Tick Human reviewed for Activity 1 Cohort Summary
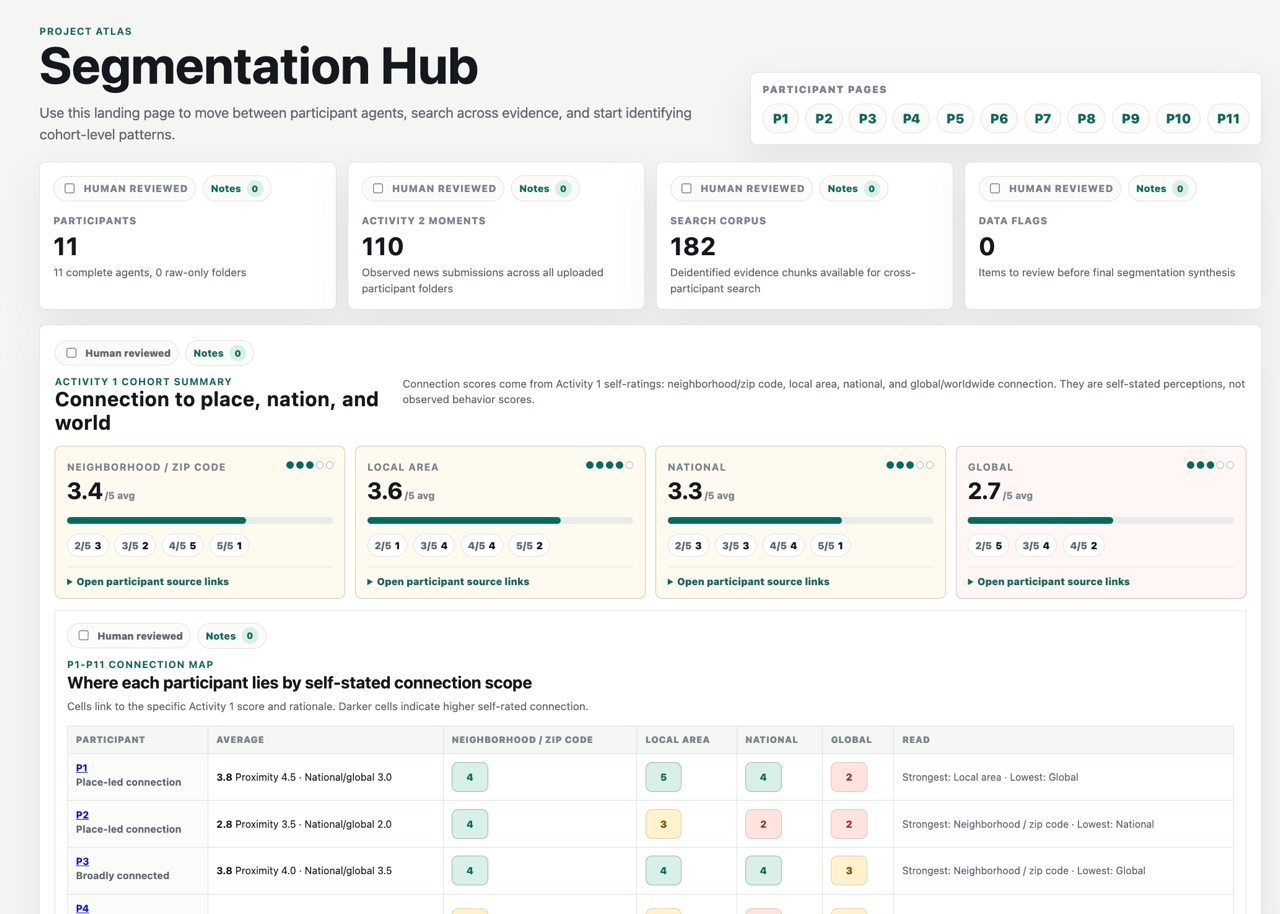The height and width of the screenshot is (914, 1280). [x=71, y=353]
